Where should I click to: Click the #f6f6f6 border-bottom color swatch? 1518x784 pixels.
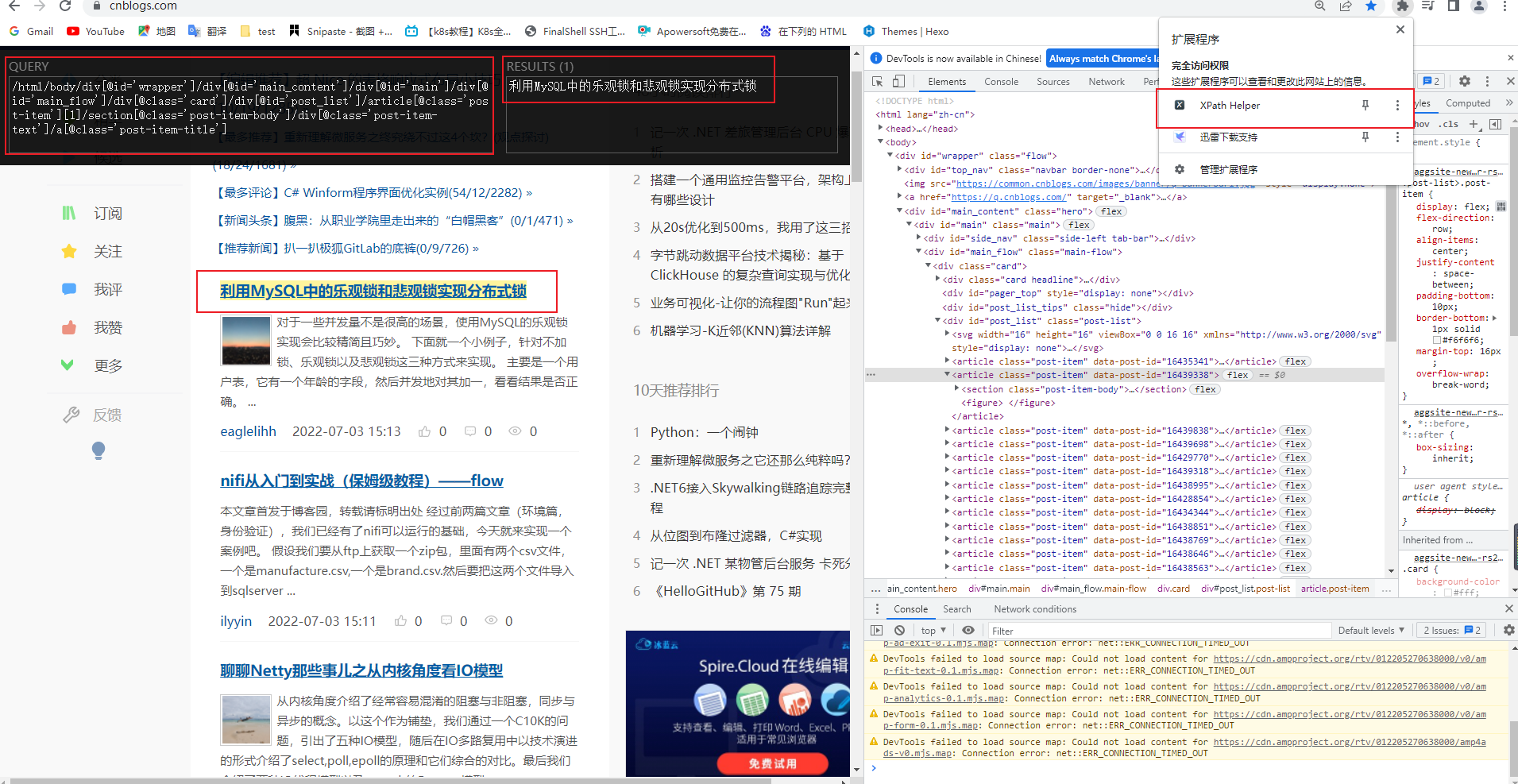(x=1436, y=340)
